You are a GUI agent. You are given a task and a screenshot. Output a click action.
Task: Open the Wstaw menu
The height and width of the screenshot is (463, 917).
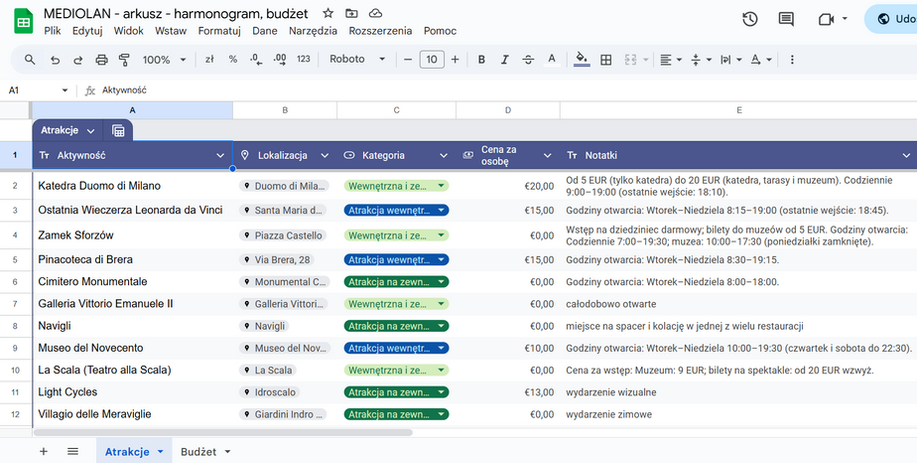(x=170, y=31)
